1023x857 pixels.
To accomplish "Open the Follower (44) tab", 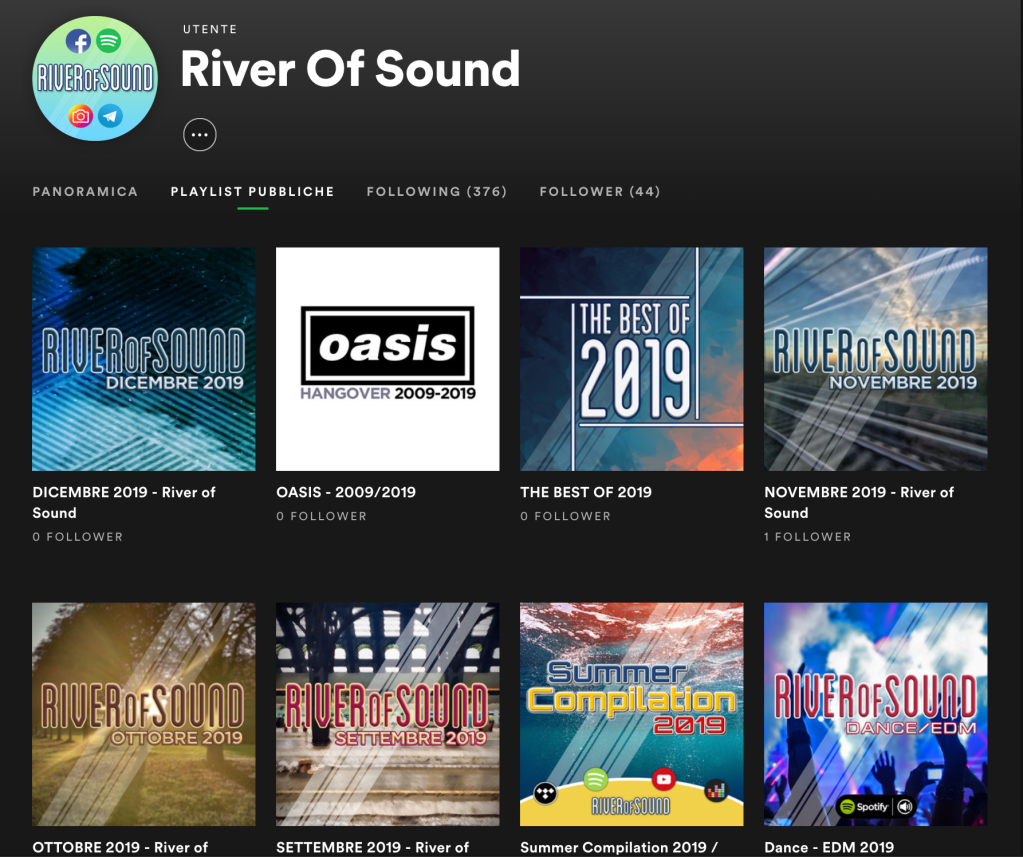I will [599, 191].
